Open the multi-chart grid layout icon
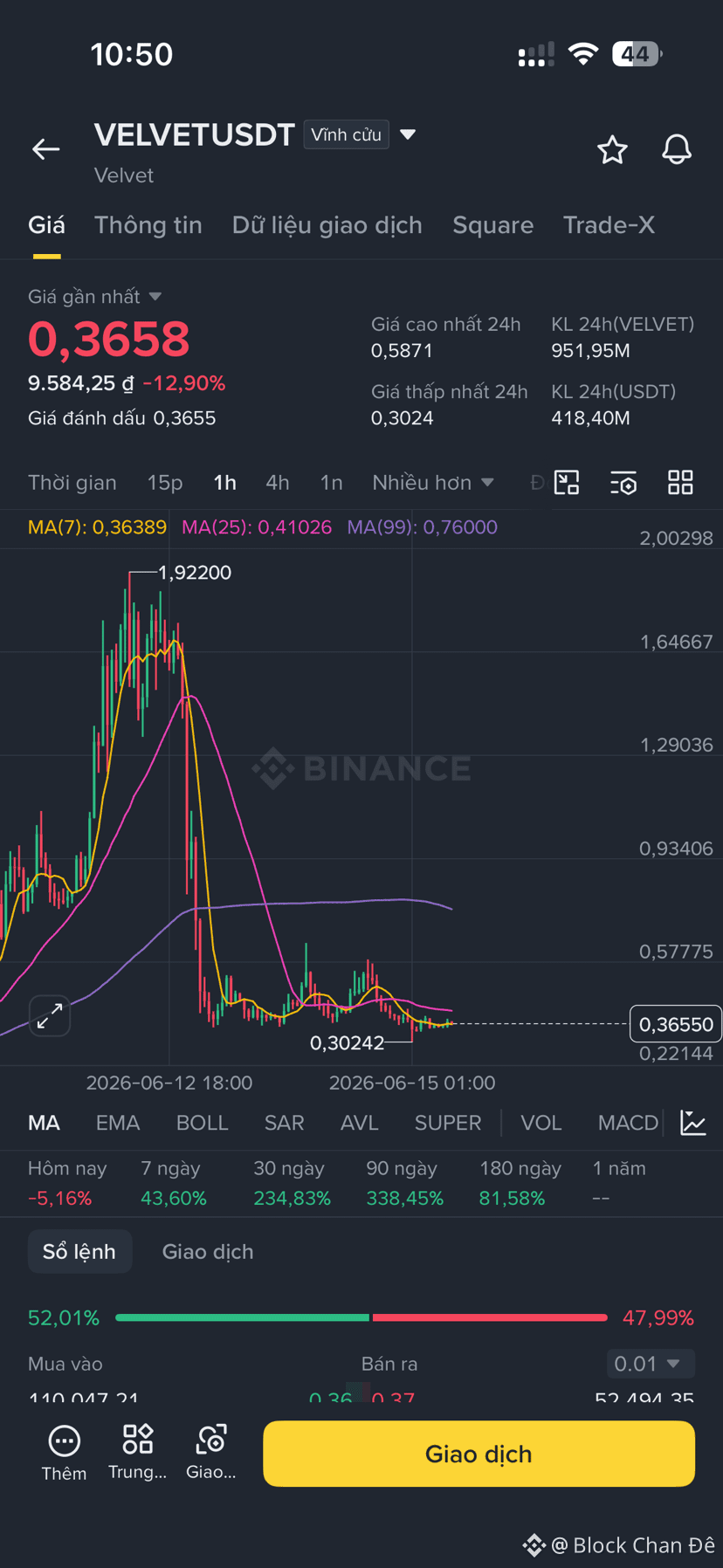Screen dimensions: 723x1568 (680, 482)
